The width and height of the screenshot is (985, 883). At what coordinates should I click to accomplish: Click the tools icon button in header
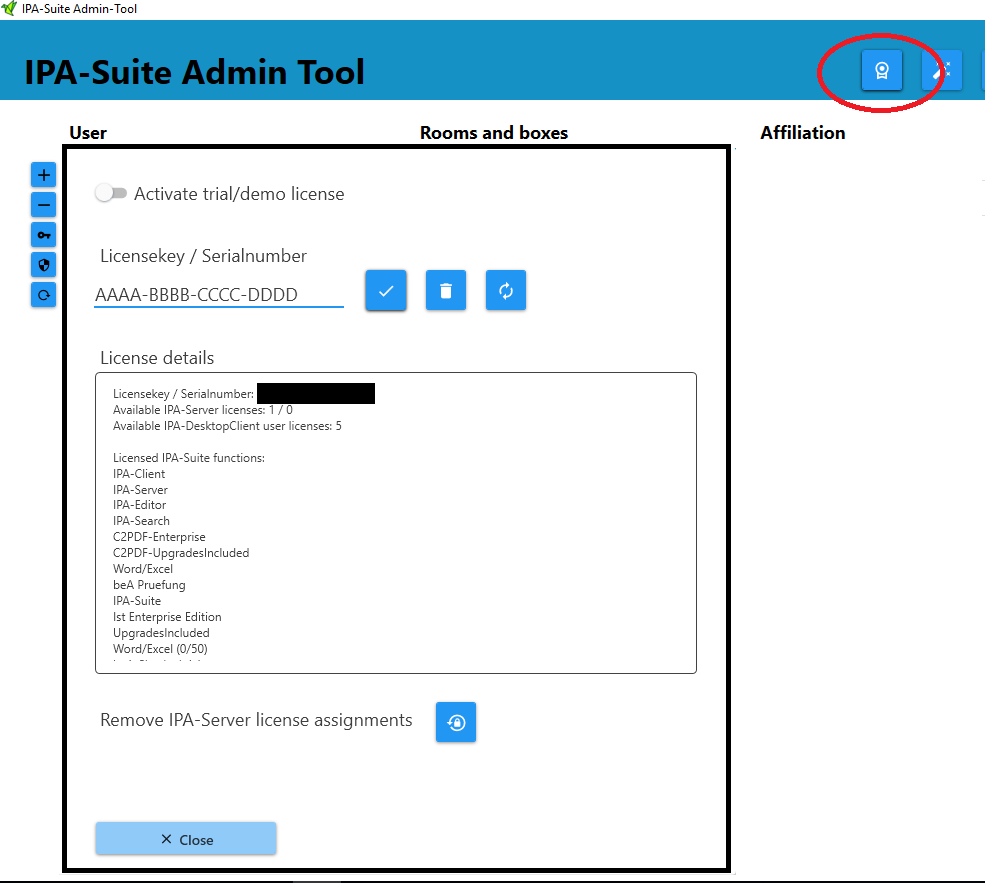[942, 70]
